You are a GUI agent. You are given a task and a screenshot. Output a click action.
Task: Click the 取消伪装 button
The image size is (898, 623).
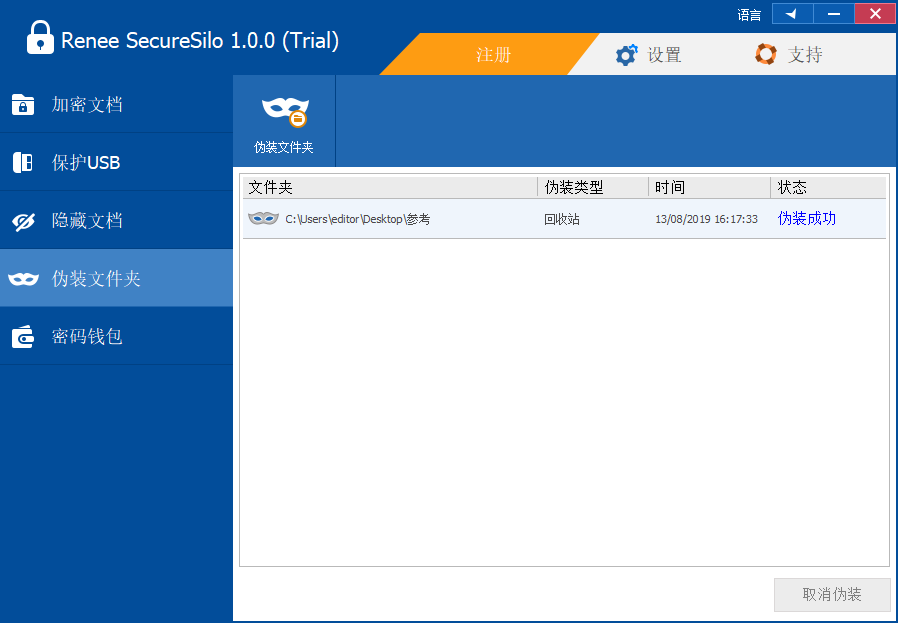tap(832, 594)
